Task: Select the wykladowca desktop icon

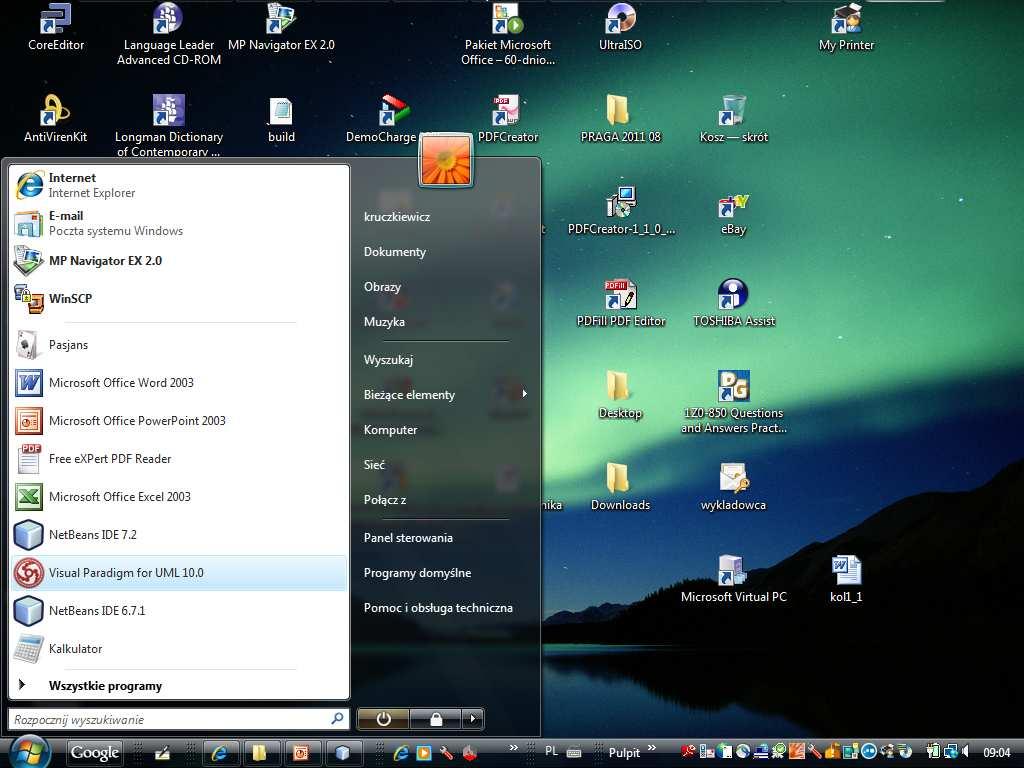Action: [733, 487]
